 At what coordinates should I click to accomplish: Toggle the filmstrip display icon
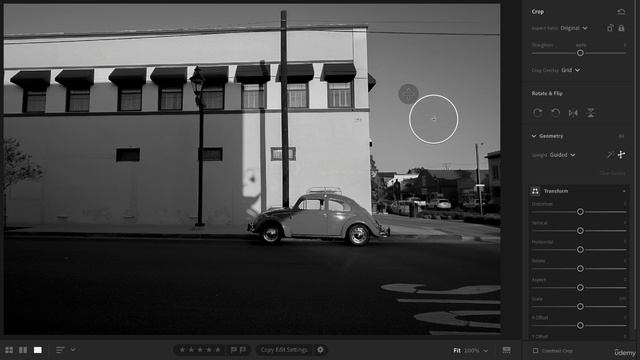pos(507,350)
